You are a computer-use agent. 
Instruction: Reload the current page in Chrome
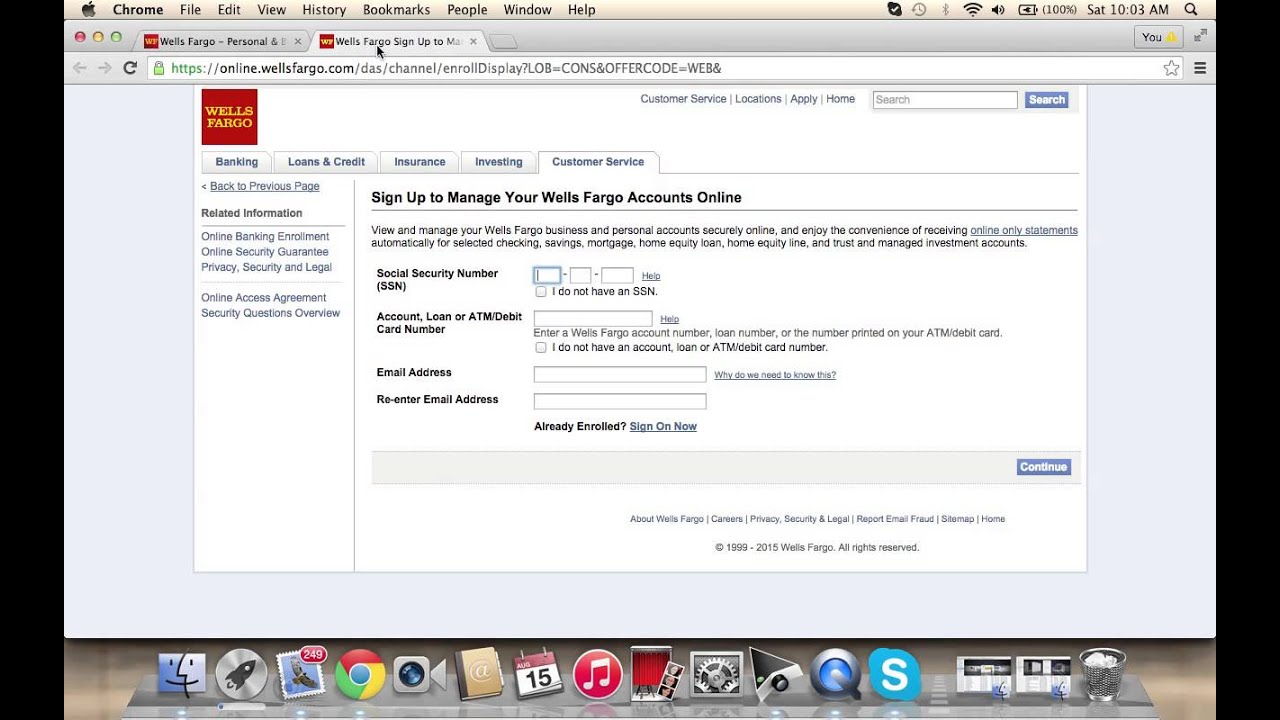pos(130,68)
